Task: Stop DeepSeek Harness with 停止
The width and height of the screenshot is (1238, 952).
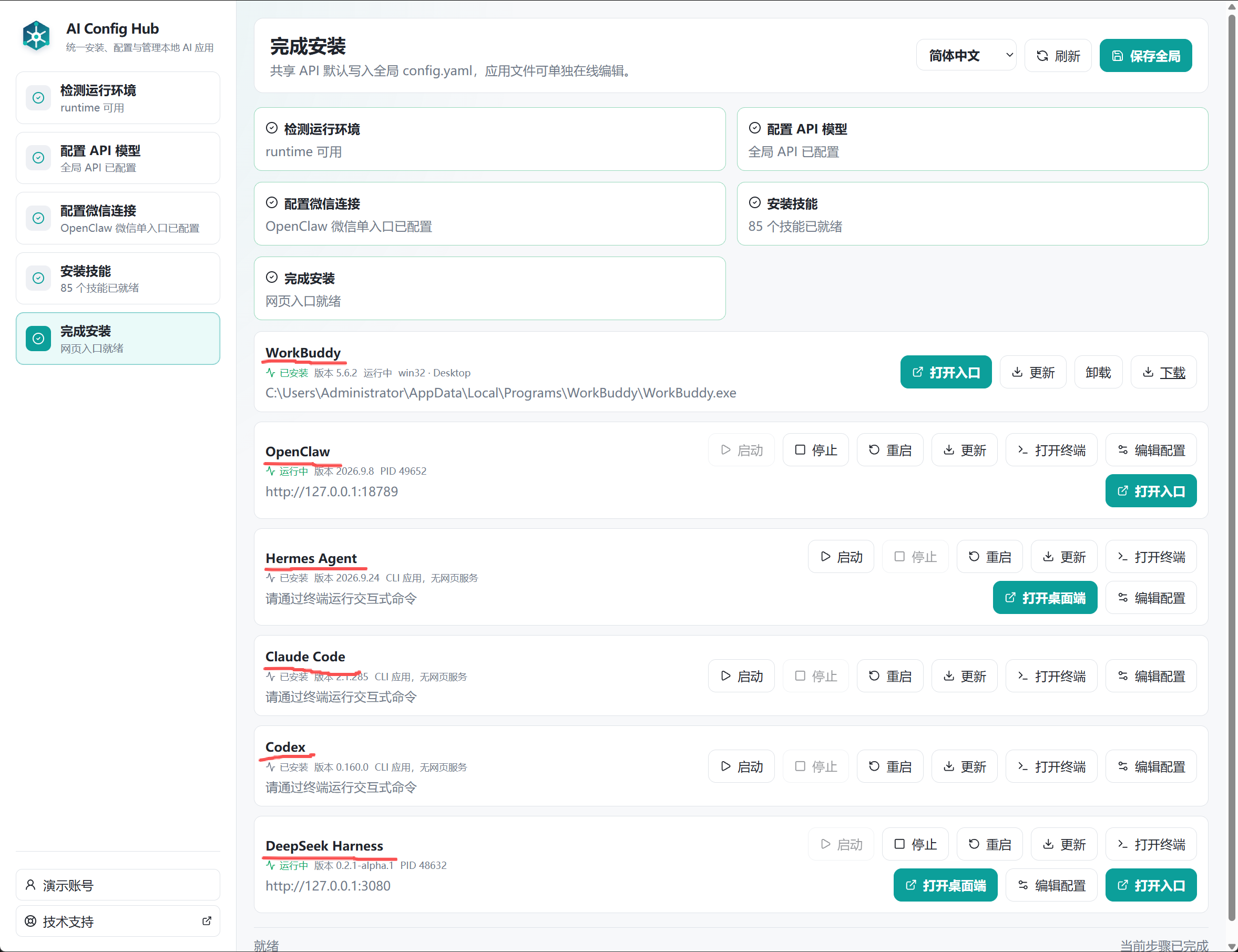Action: [915, 844]
